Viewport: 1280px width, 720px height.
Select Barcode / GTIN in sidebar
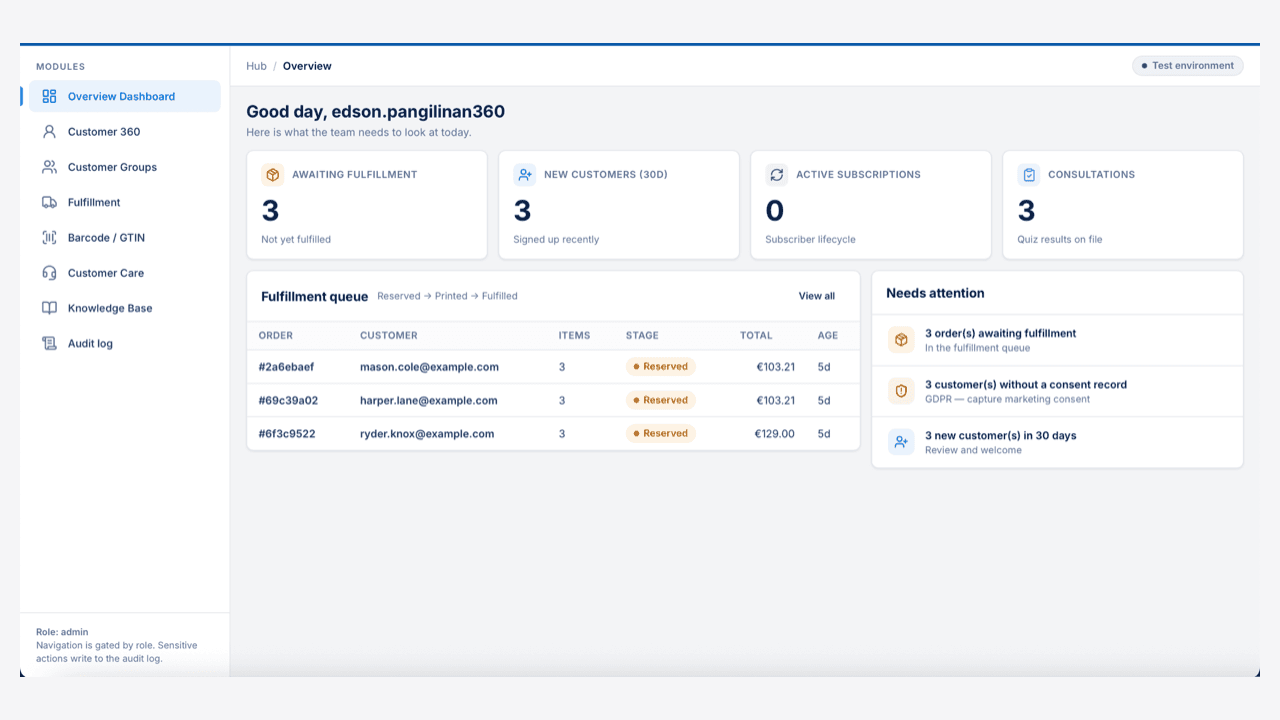coord(125,238)
